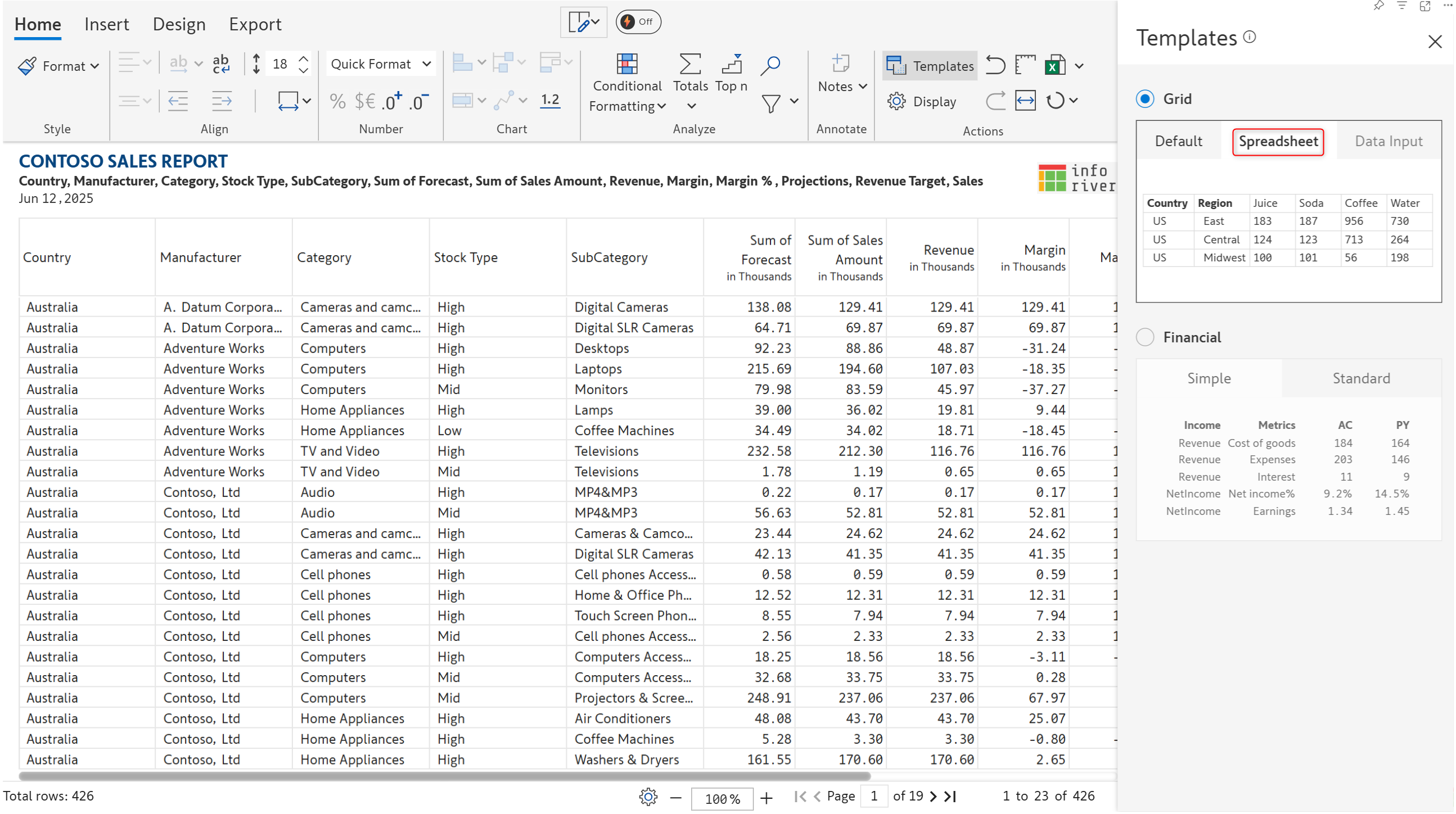This screenshot has height=814, width=1456.
Task: Click the Top n ranking icon
Action: [x=732, y=65]
